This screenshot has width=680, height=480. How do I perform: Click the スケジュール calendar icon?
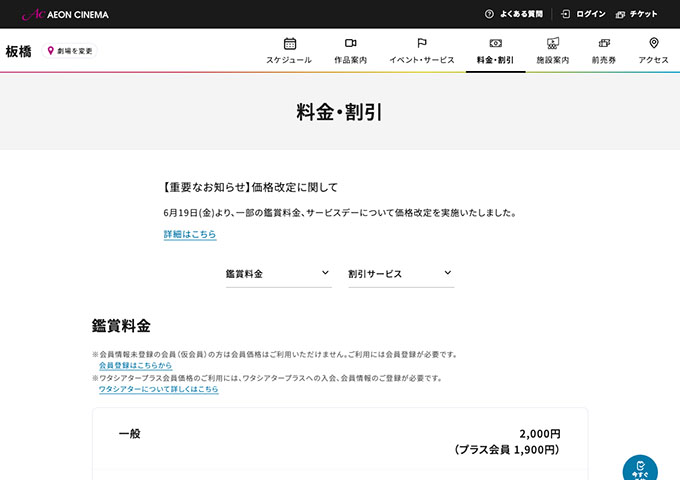pos(290,43)
